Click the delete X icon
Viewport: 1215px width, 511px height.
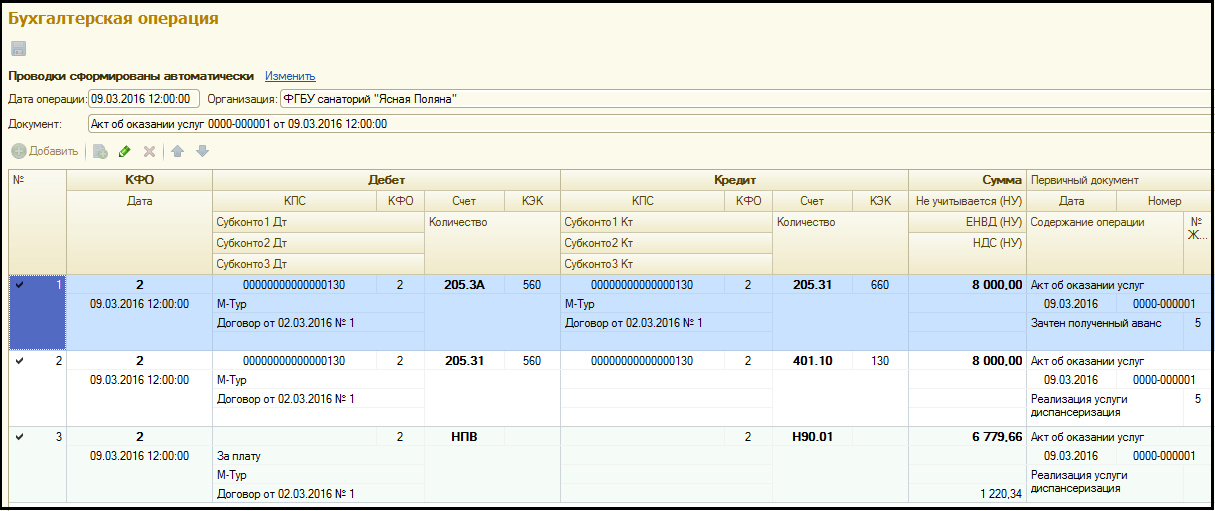click(149, 151)
